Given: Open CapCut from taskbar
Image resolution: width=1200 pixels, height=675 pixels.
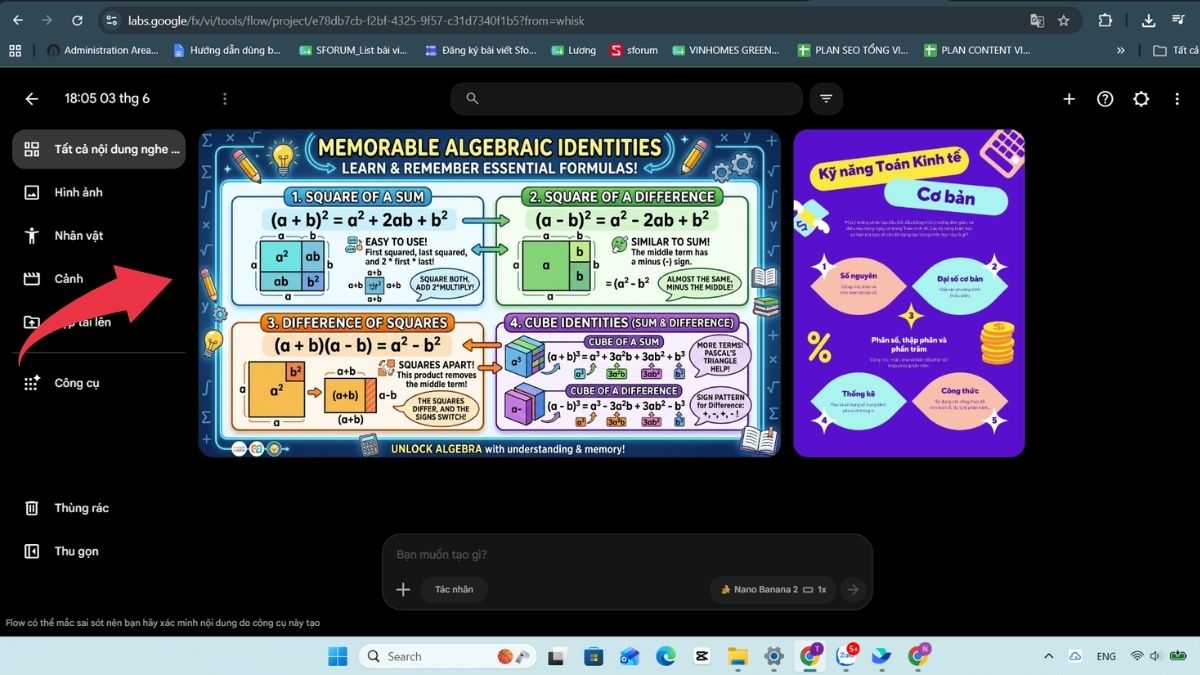Looking at the screenshot, I should pos(702,656).
